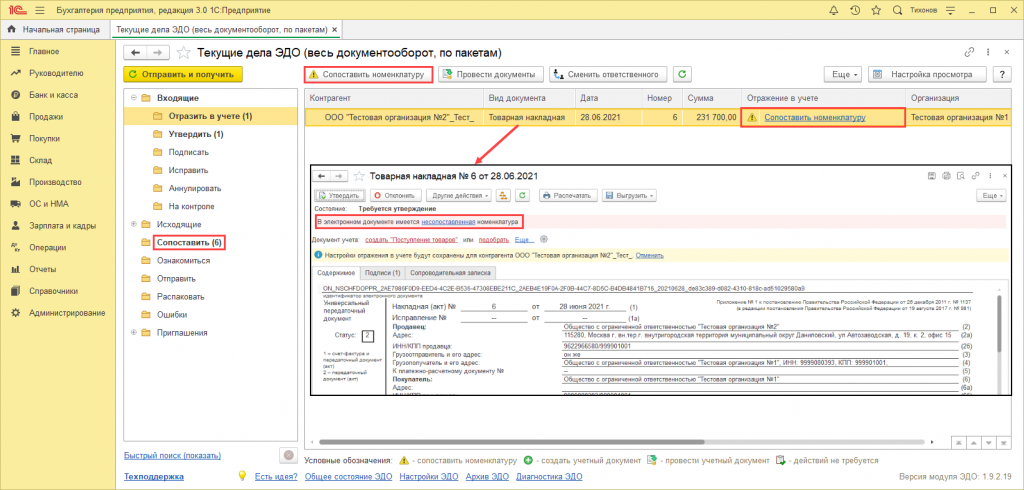Click Есть идея? link
Image resolution: width=1024 pixels, height=490 pixels.
click(x=276, y=477)
